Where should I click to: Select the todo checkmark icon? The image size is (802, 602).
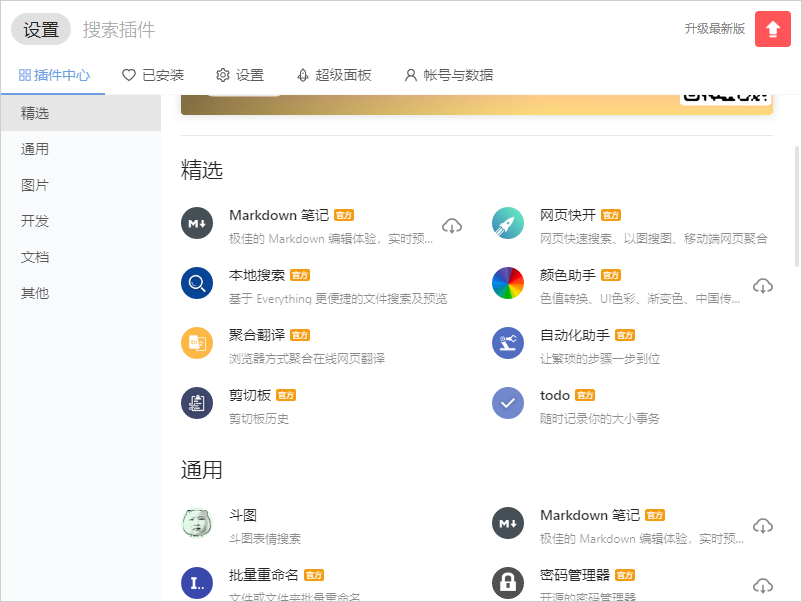(x=508, y=403)
